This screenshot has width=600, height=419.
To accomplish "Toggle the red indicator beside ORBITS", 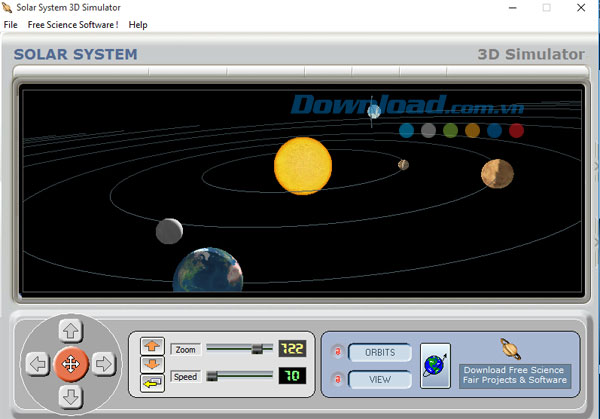I will (338, 352).
